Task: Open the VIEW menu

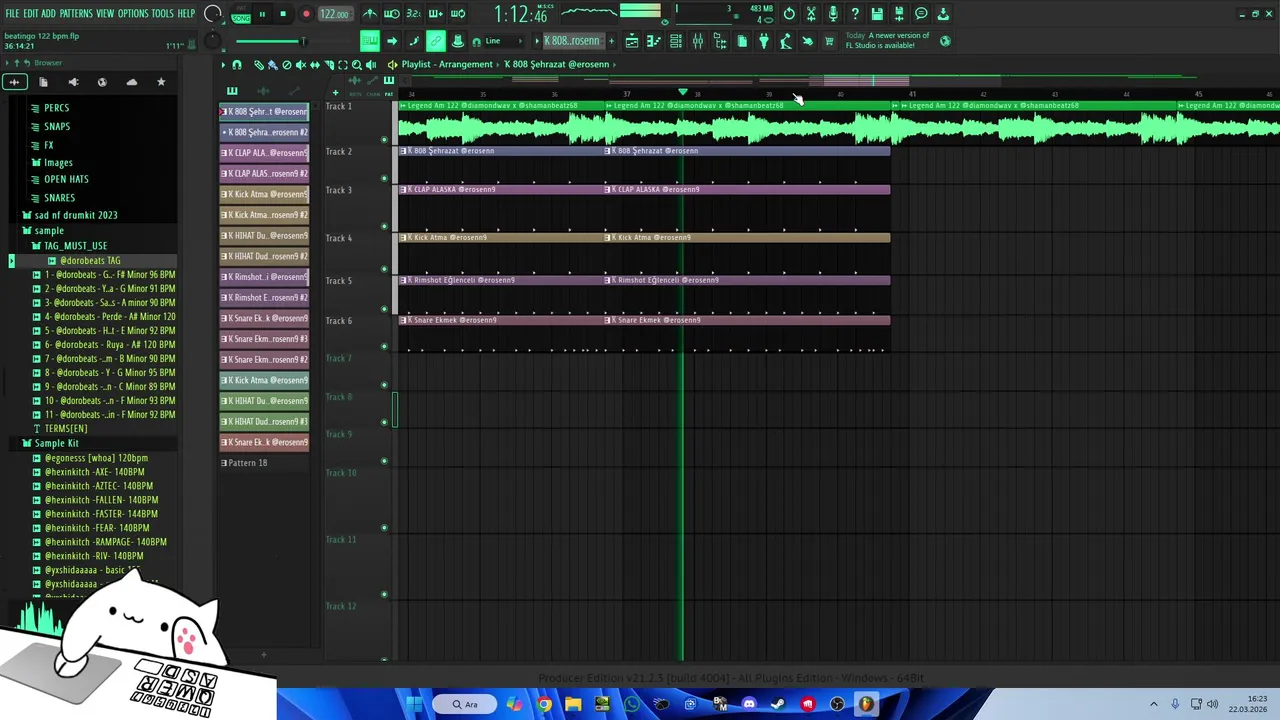Action: (105, 13)
